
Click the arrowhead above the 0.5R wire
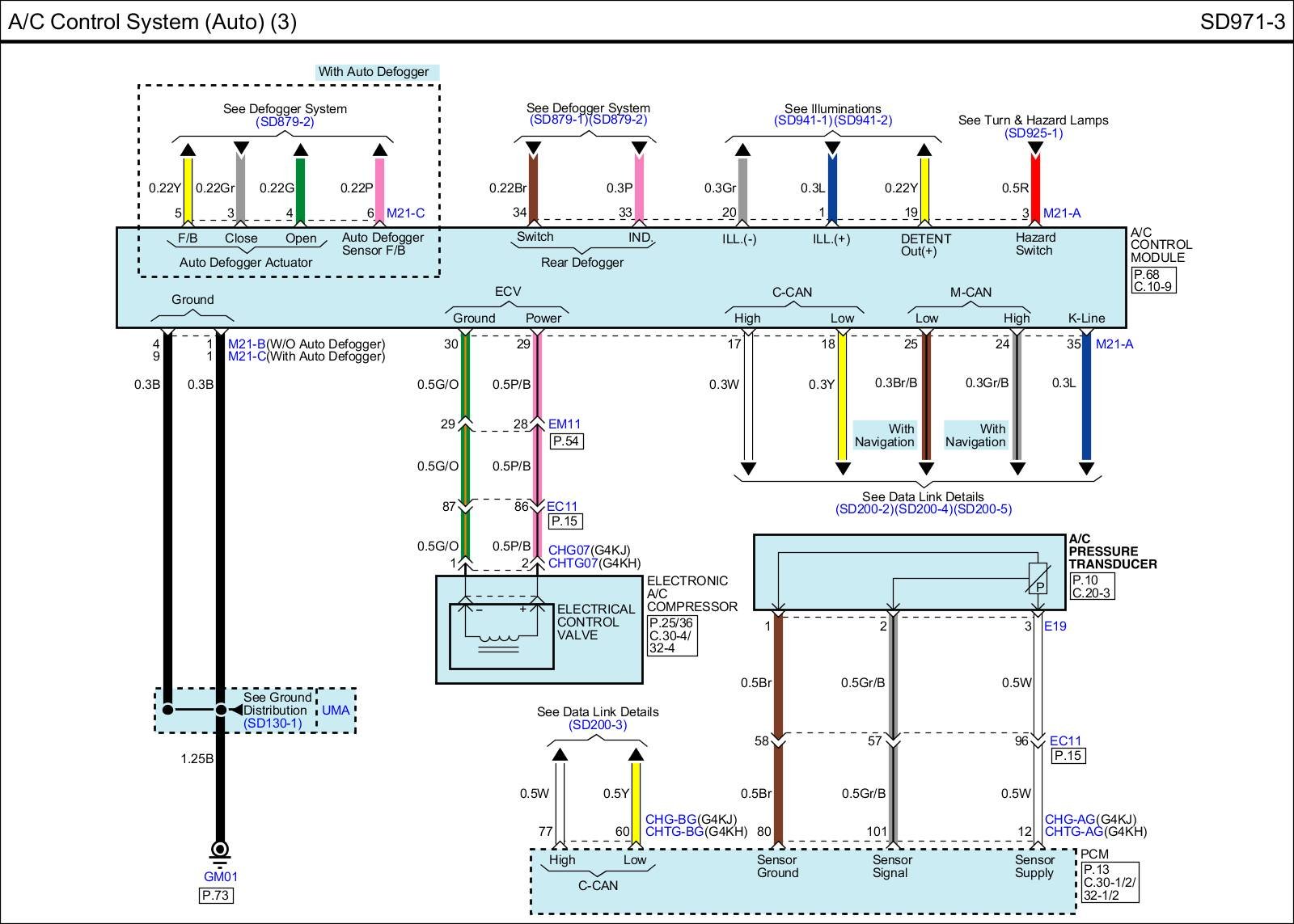[1035, 148]
